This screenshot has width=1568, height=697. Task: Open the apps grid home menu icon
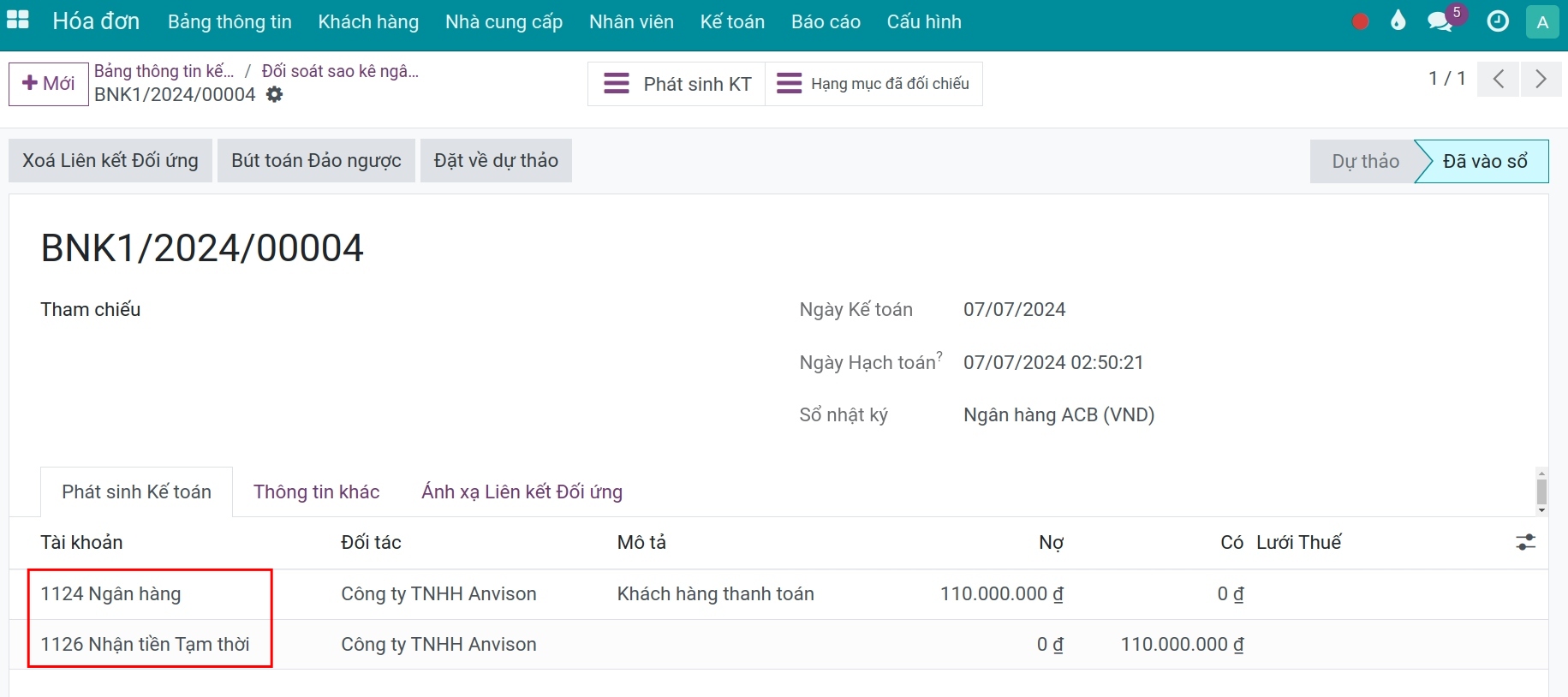point(18,21)
